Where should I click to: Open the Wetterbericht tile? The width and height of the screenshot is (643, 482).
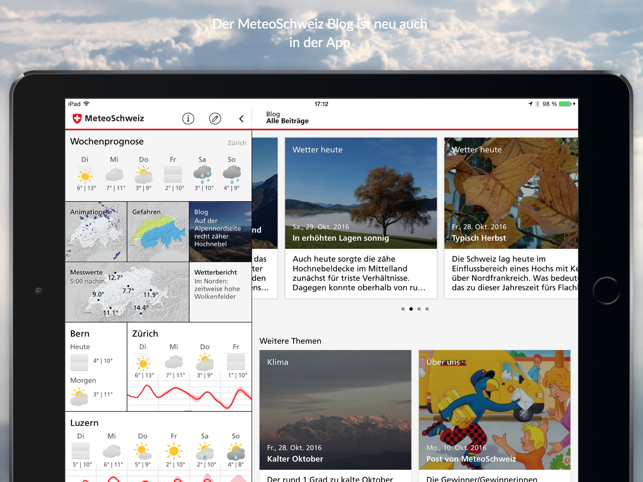221,292
